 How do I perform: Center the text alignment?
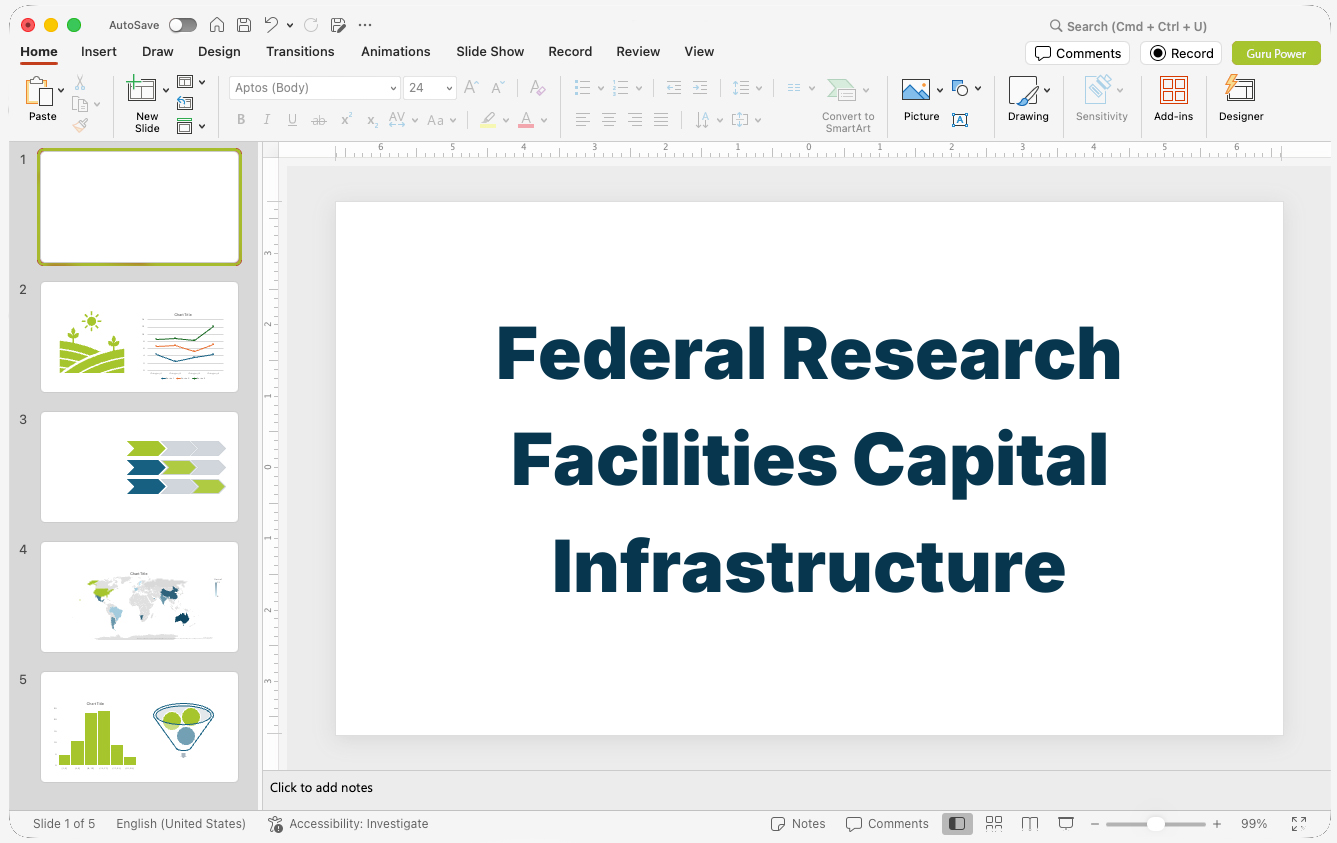[x=609, y=120]
